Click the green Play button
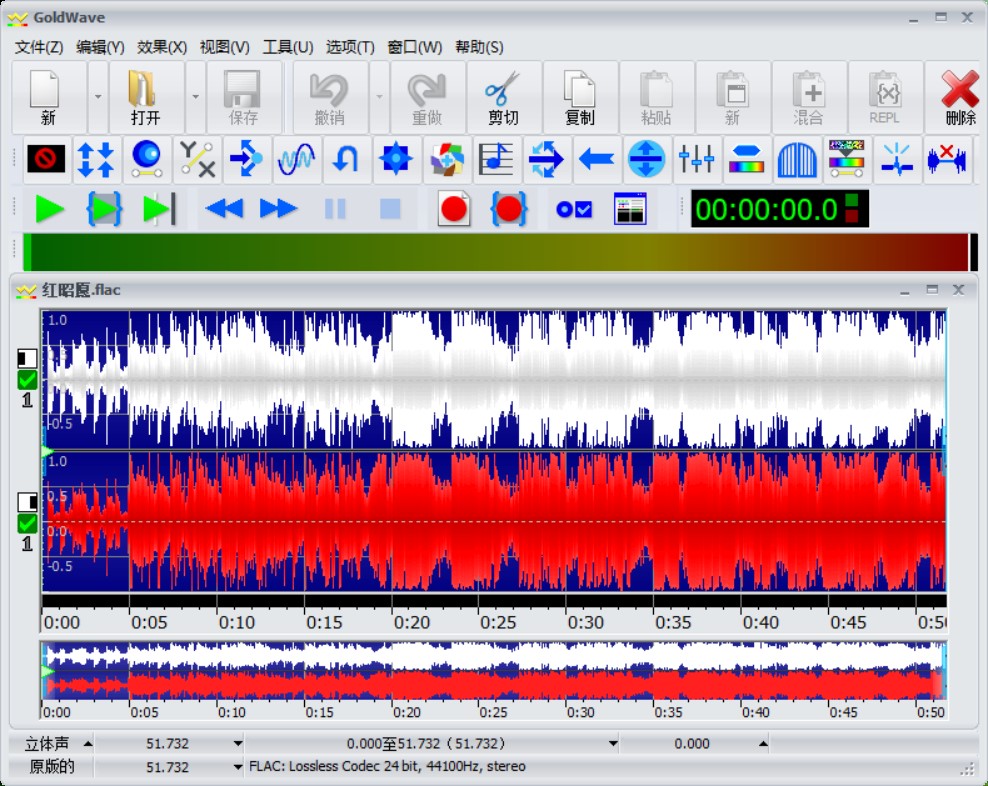This screenshot has height=786, width=988. (x=49, y=209)
